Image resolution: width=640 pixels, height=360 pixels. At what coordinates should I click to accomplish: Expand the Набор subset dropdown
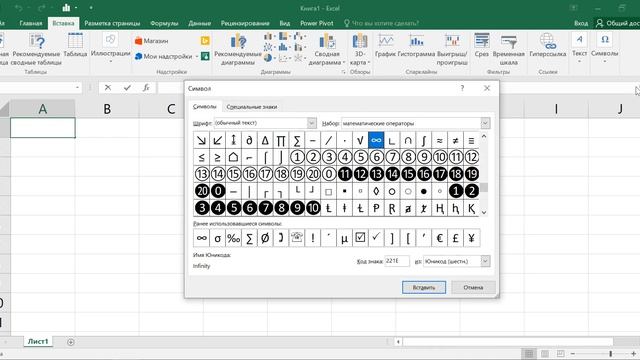[x=485, y=123]
